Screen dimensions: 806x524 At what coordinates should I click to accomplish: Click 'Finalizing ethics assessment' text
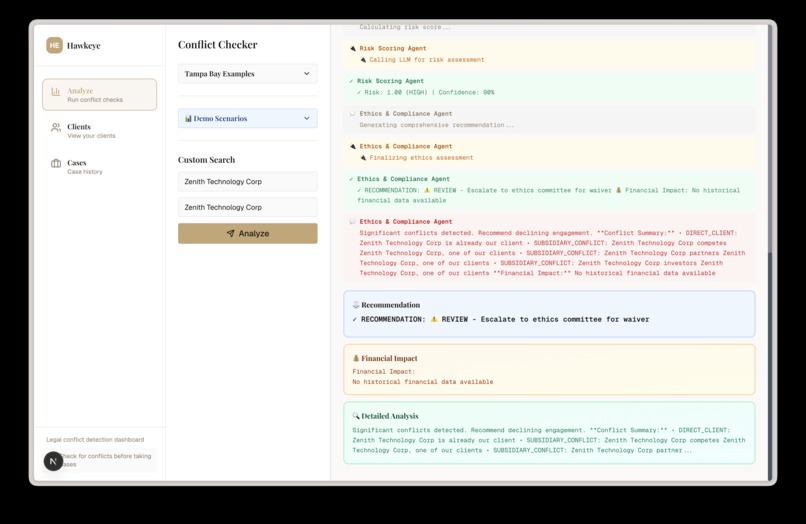[421, 158]
